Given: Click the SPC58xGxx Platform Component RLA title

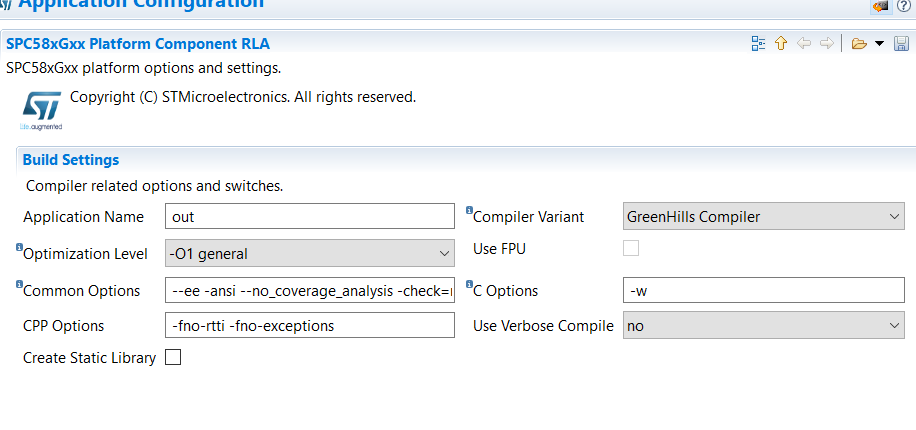Looking at the screenshot, I should pyautogui.click(x=138, y=44).
